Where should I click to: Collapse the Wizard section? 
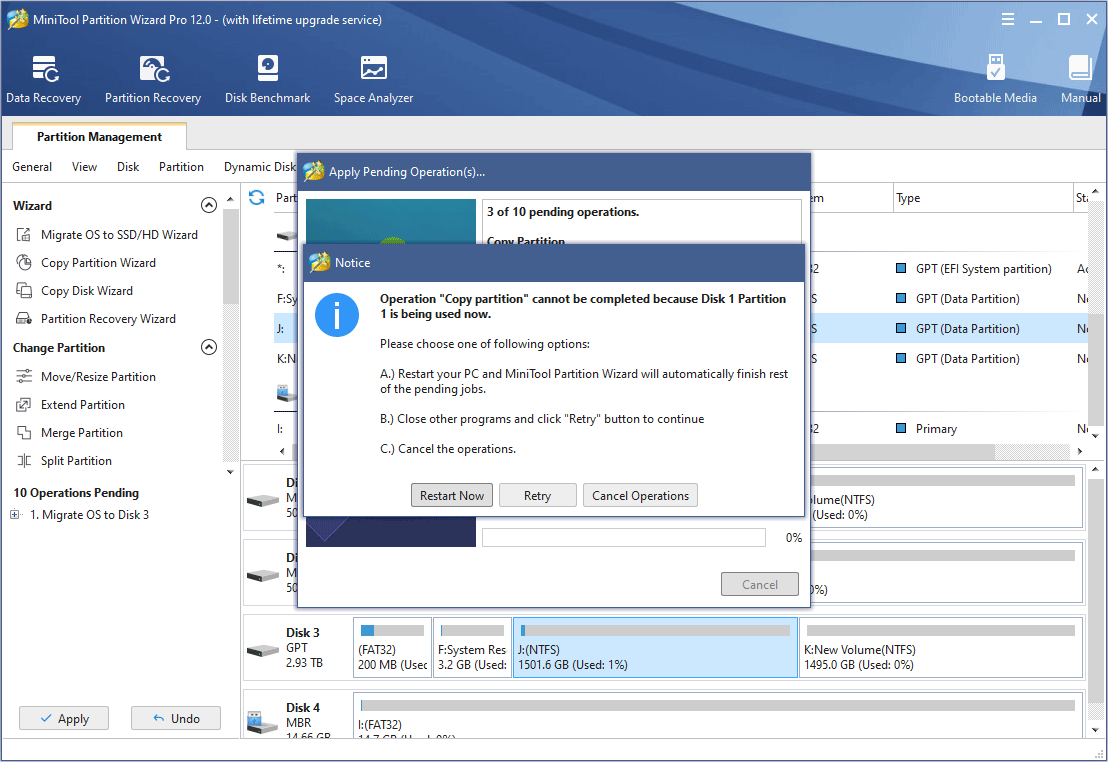(208, 205)
